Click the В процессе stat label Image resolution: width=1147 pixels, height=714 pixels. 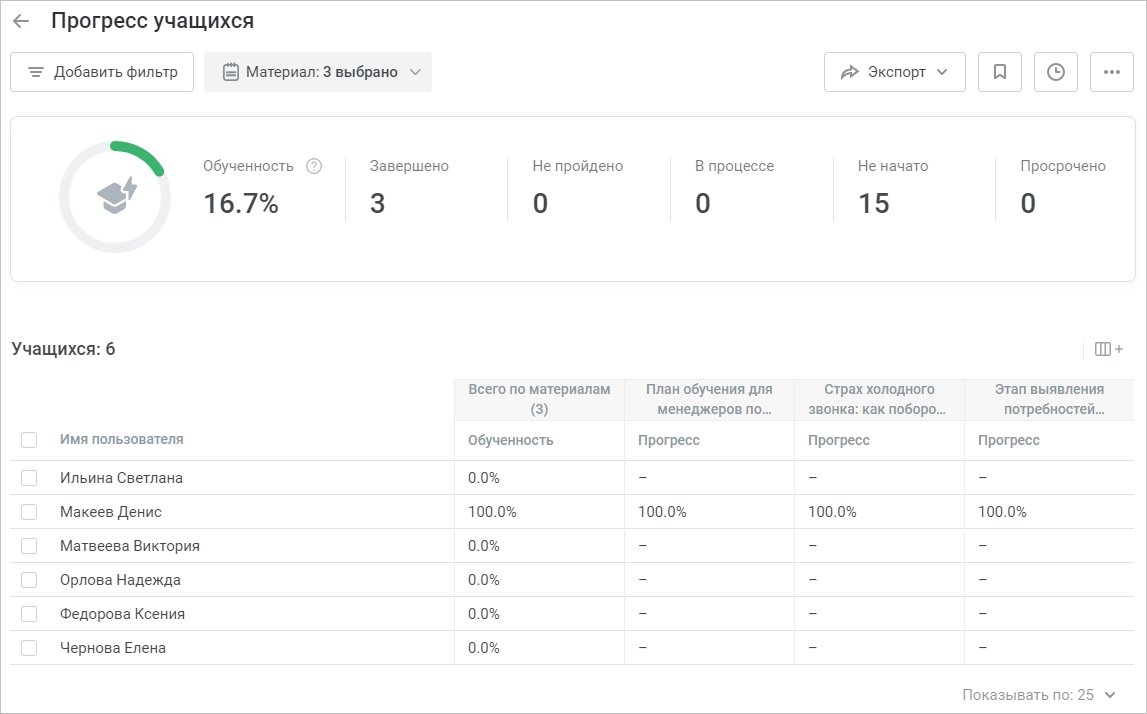click(734, 166)
